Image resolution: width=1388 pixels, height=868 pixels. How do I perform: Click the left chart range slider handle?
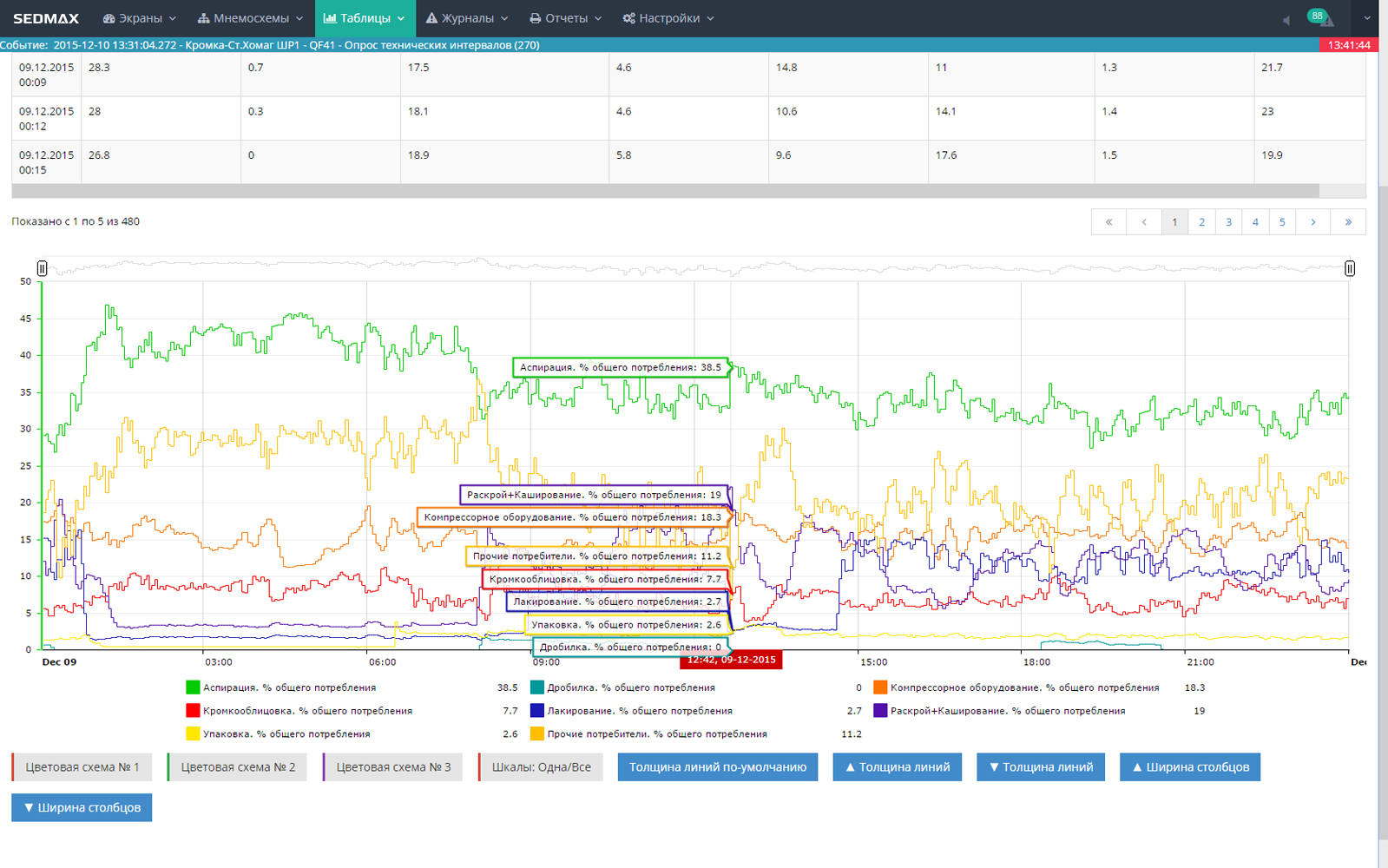[42, 268]
